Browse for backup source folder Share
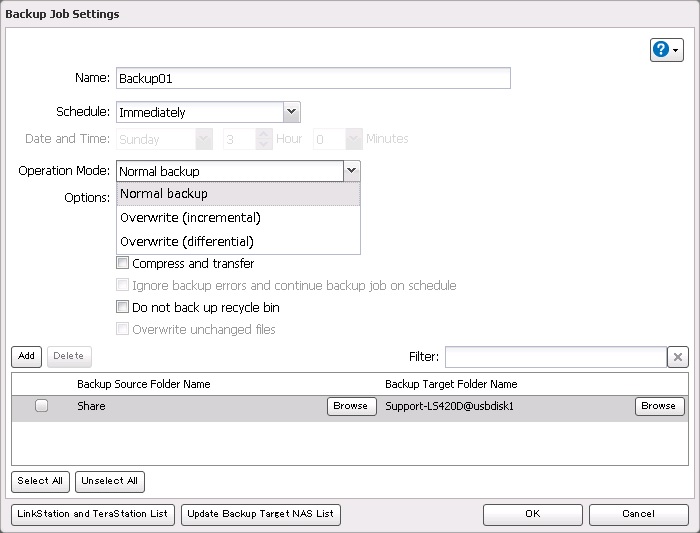The height and width of the screenshot is (533, 700). tap(351, 406)
